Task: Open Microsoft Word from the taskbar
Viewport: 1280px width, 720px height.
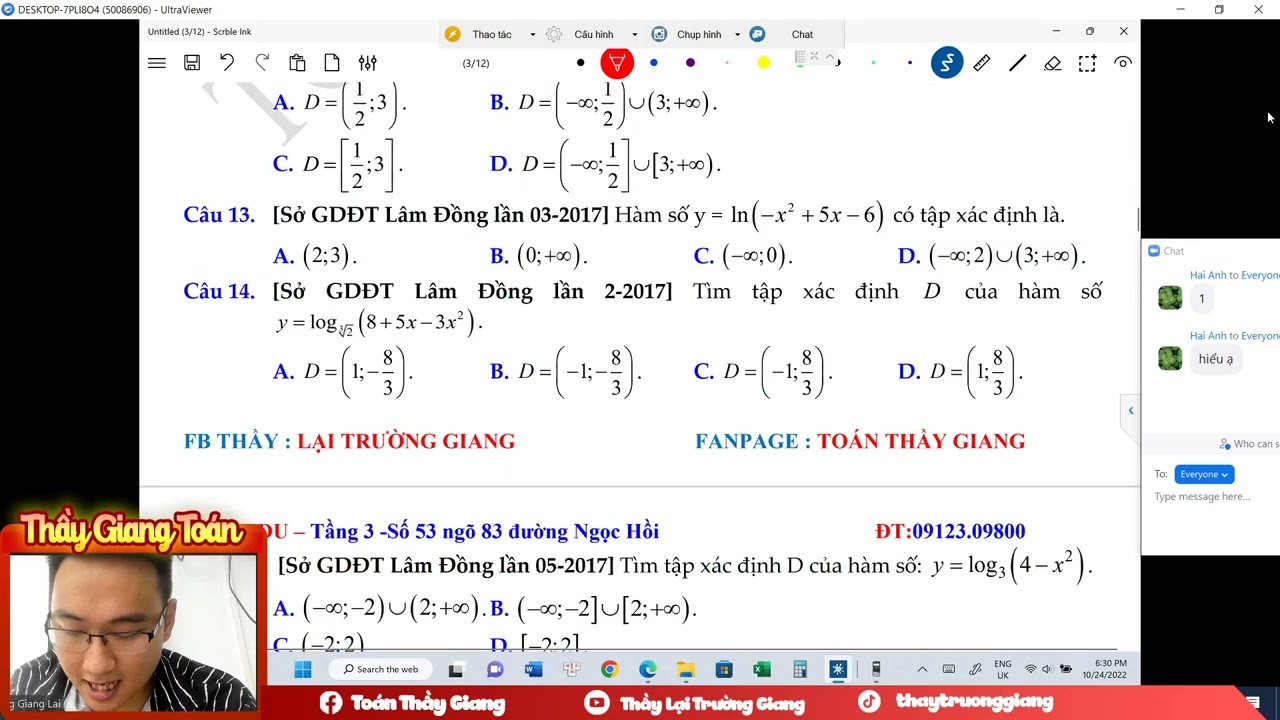Action: (533, 669)
